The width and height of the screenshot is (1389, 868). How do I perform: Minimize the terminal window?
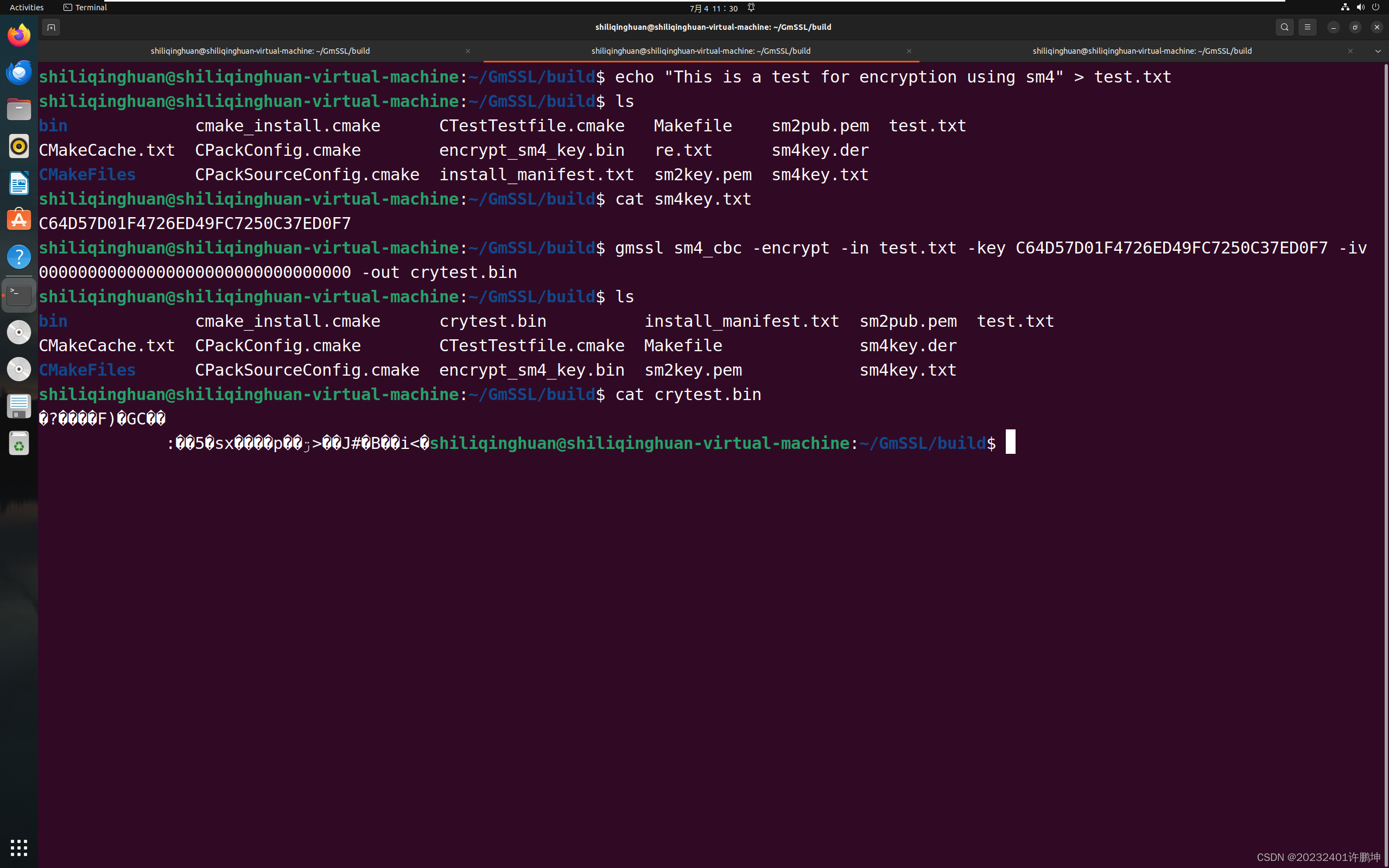[1333, 27]
